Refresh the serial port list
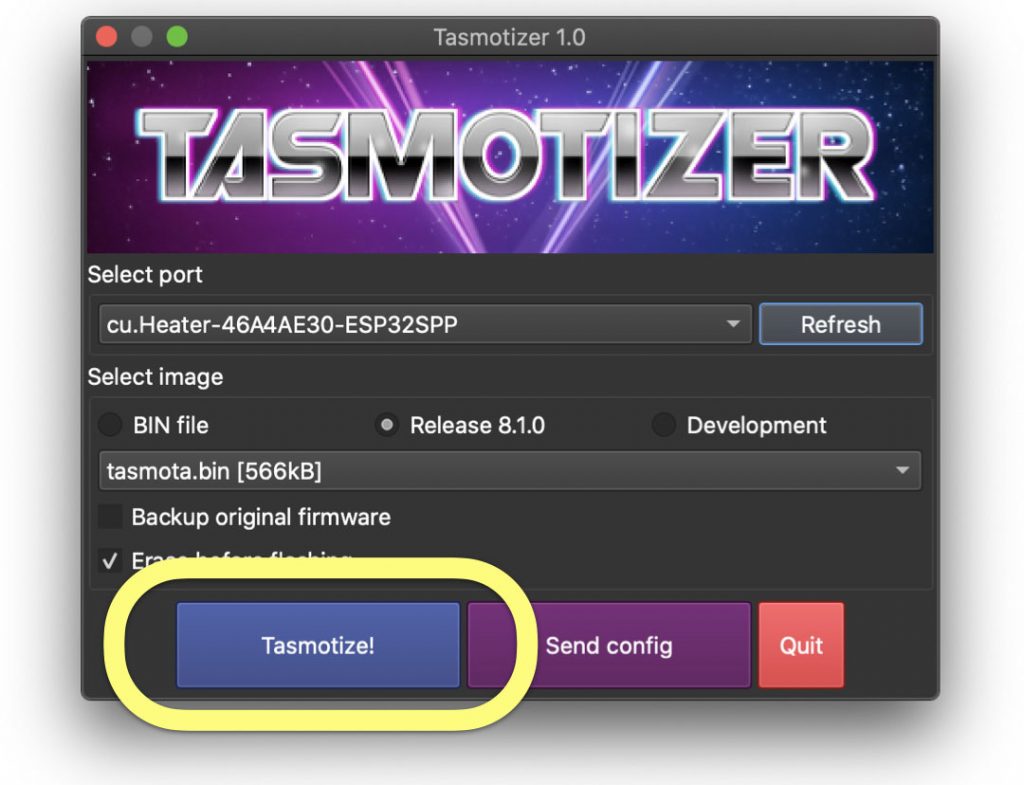This screenshot has height=785, width=1024. [x=840, y=324]
